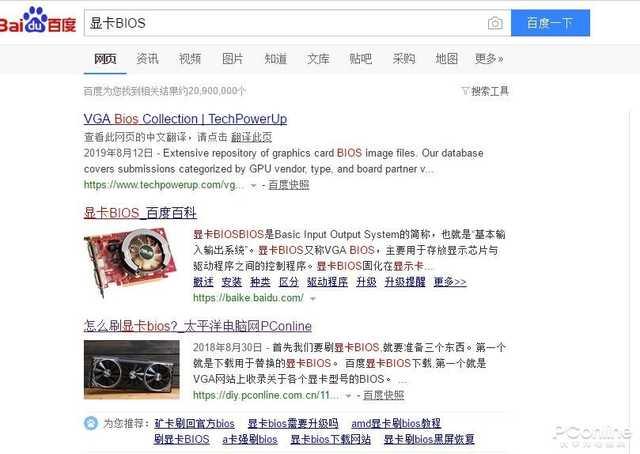640x454 pixels.
Task: Open the Baidu logo homepage
Action: pos(38,20)
